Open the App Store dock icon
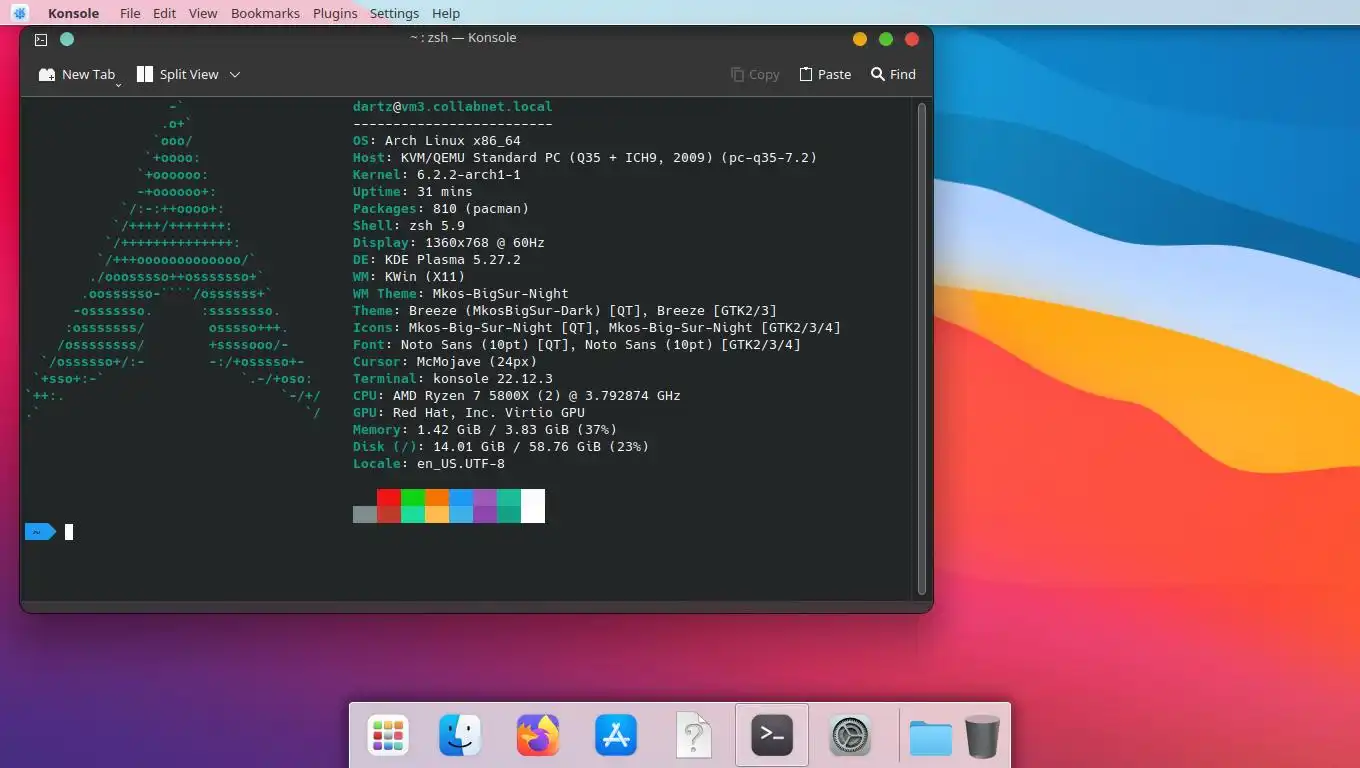1360x768 pixels. click(x=616, y=736)
